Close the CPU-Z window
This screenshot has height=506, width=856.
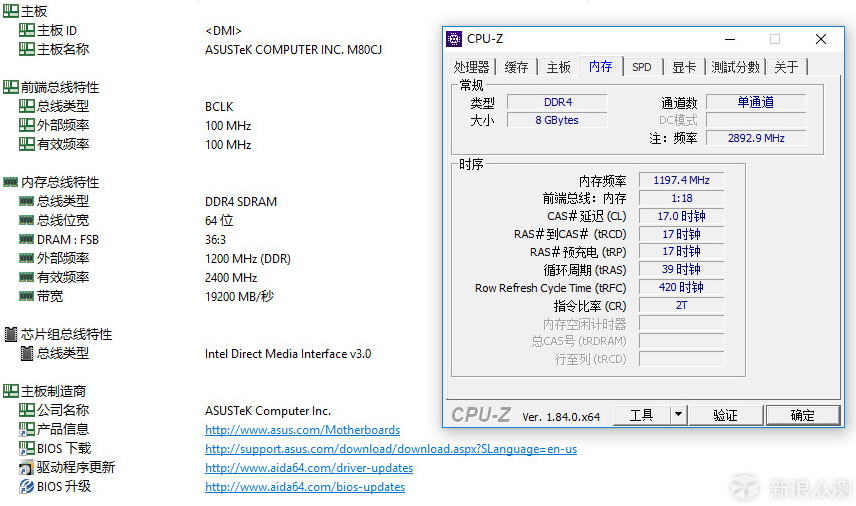[x=821, y=39]
